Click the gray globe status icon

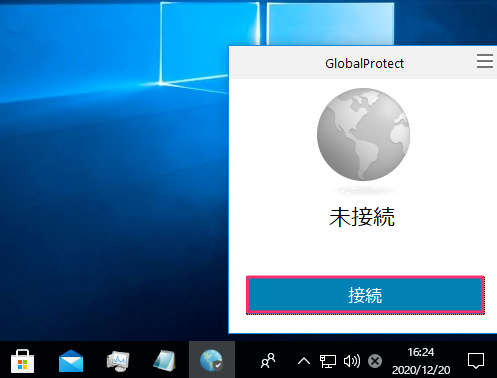(363, 135)
